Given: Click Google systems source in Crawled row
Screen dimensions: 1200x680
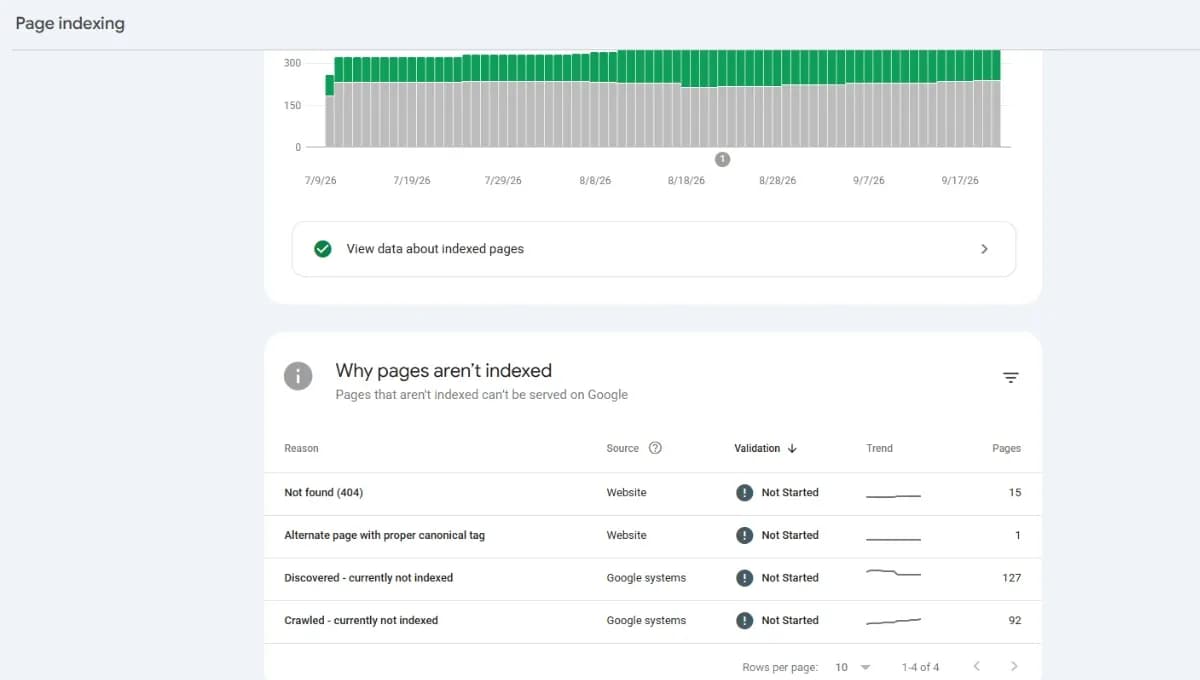Looking at the screenshot, I should click(x=646, y=620).
